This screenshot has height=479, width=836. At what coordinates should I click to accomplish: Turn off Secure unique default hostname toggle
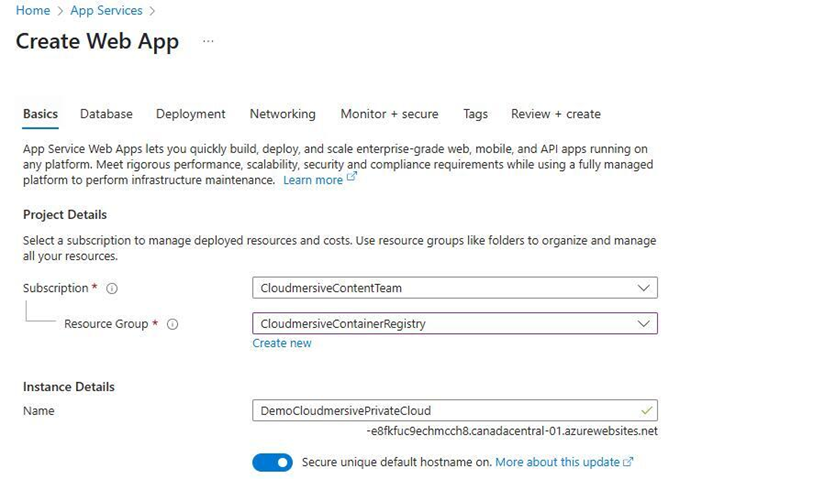(272, 462)
